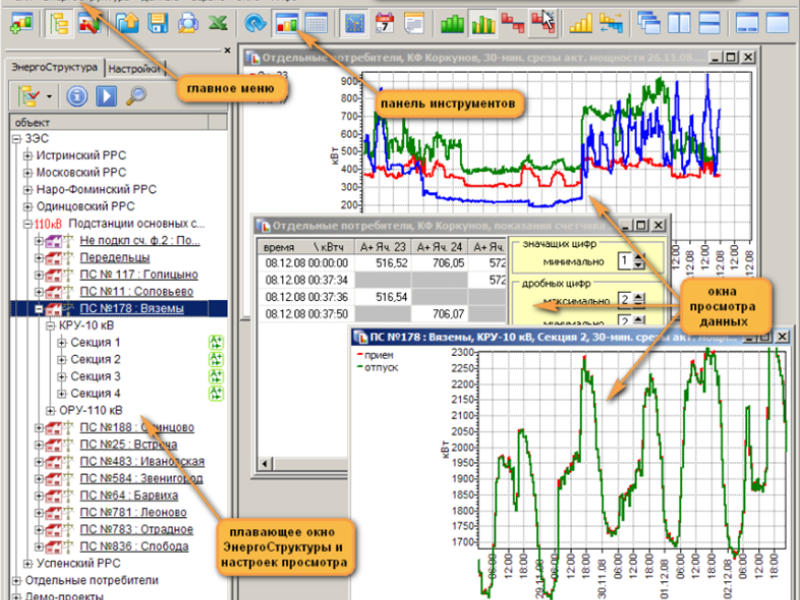This screenshot has height=600, width=800.
Task: Click the red descending steps icon
Action: pos(512,23)
